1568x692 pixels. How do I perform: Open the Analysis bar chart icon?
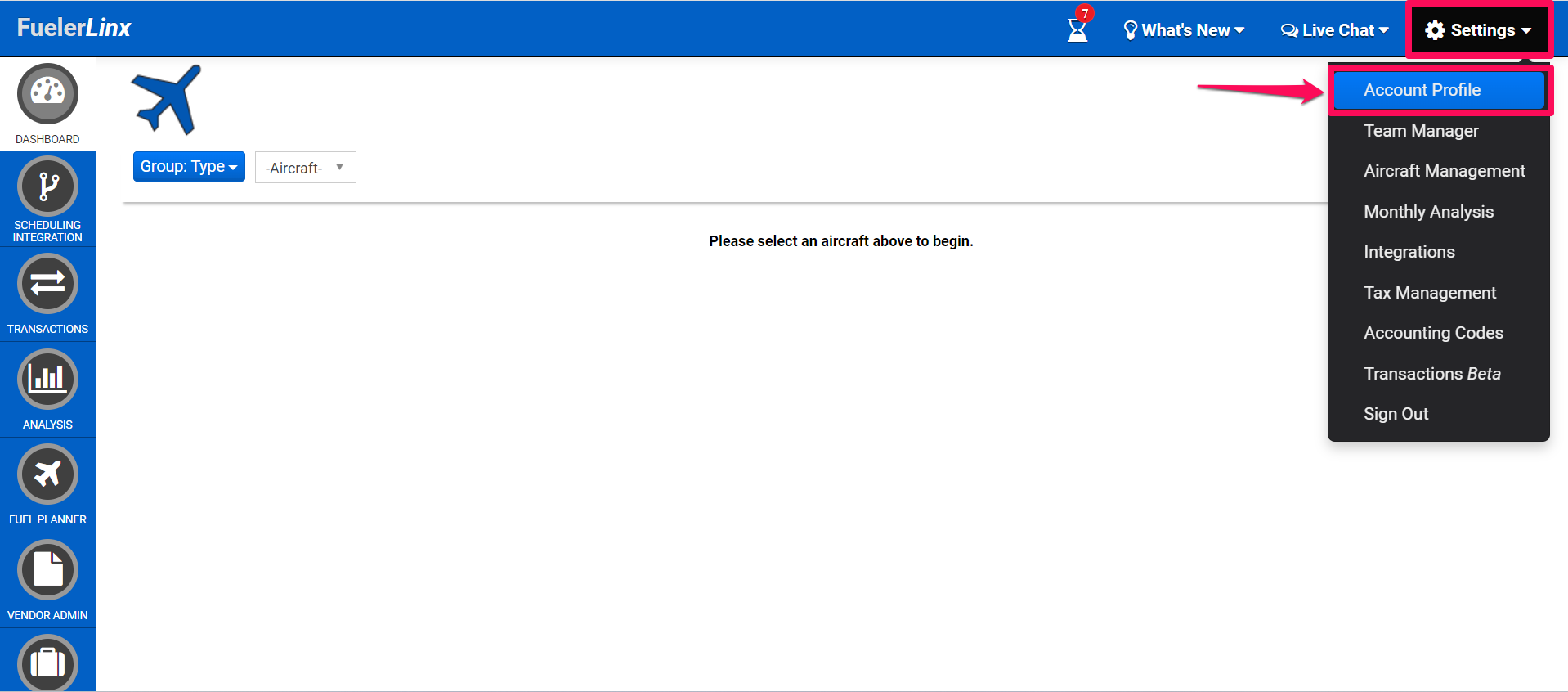pos(47,379)
